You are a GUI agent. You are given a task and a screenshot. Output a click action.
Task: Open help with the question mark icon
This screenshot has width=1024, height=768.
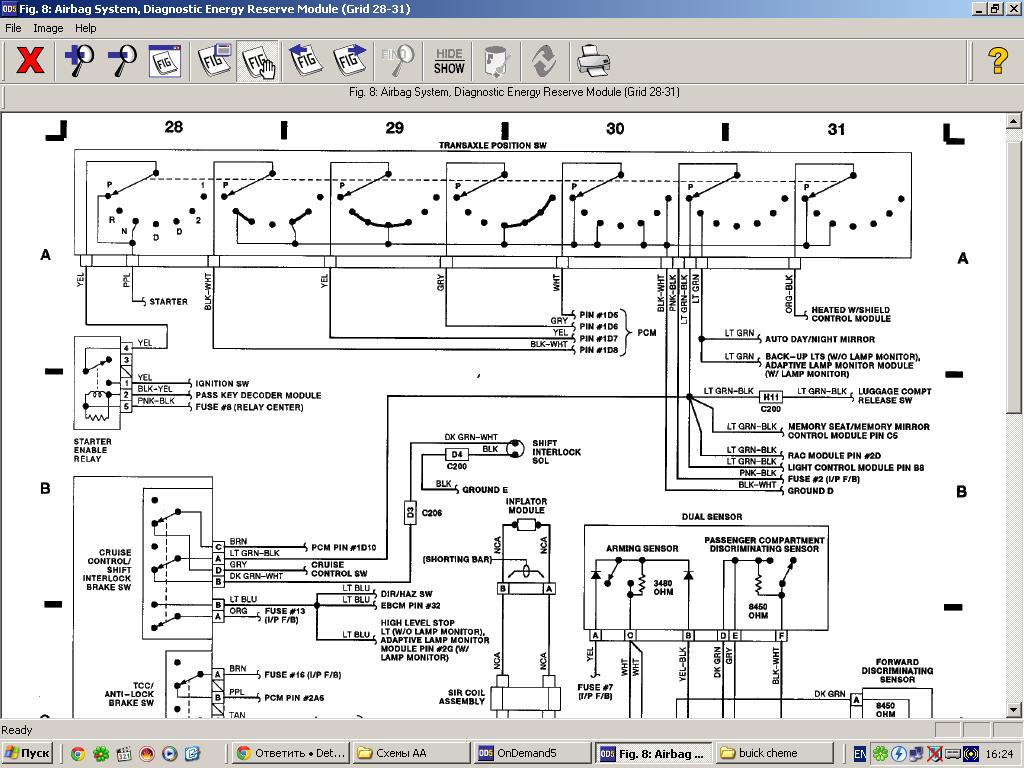(997, 61)
